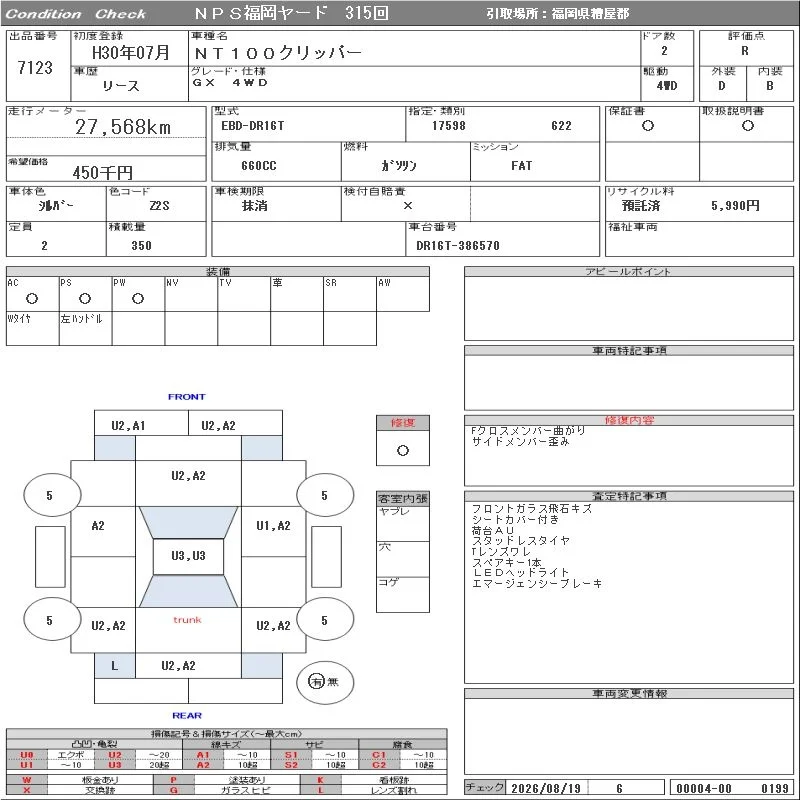Click the trunk label on diagram
Image resolution: width=800 pixels, height=800 pixels.
point(187,620)
